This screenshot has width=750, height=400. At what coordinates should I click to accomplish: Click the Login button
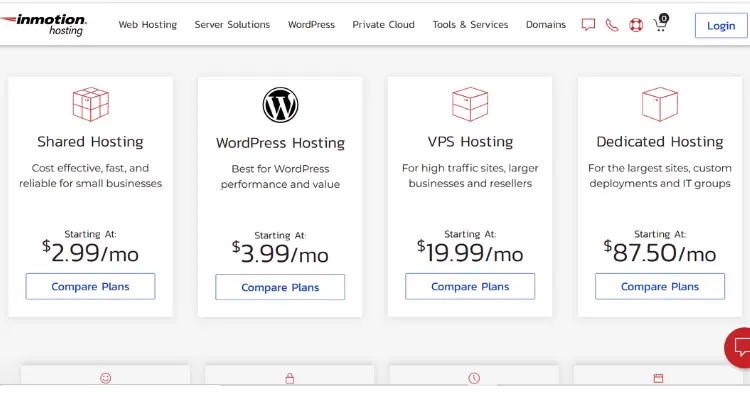[x=721, y=25]
